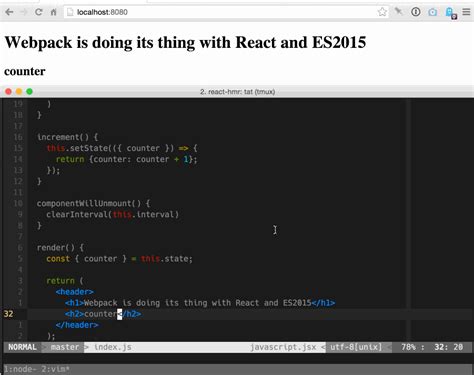Screen dimensions: 474x375
Task: Click the terminal title react-hmr: tat (tmux)
Action: (x=237, y=92)
